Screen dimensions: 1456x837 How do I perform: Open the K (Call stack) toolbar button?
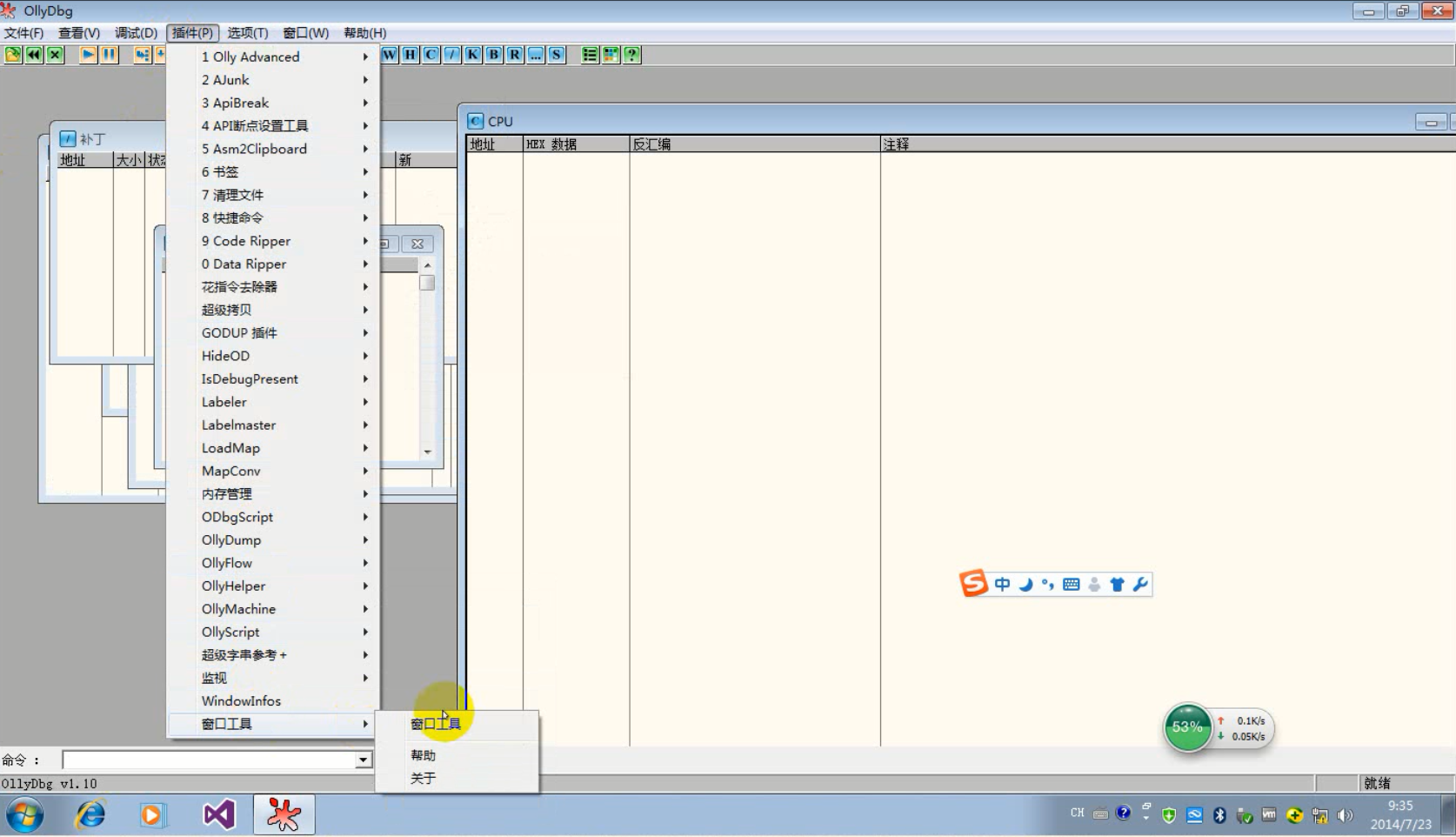click(x=473, y=55)
